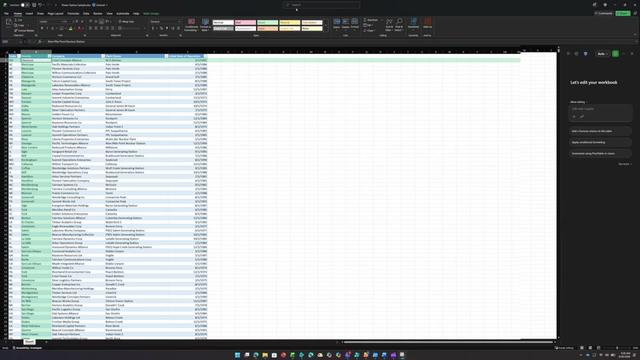Open the Find & Select tool
The image size is (640, 360).
tap(399, 24)
